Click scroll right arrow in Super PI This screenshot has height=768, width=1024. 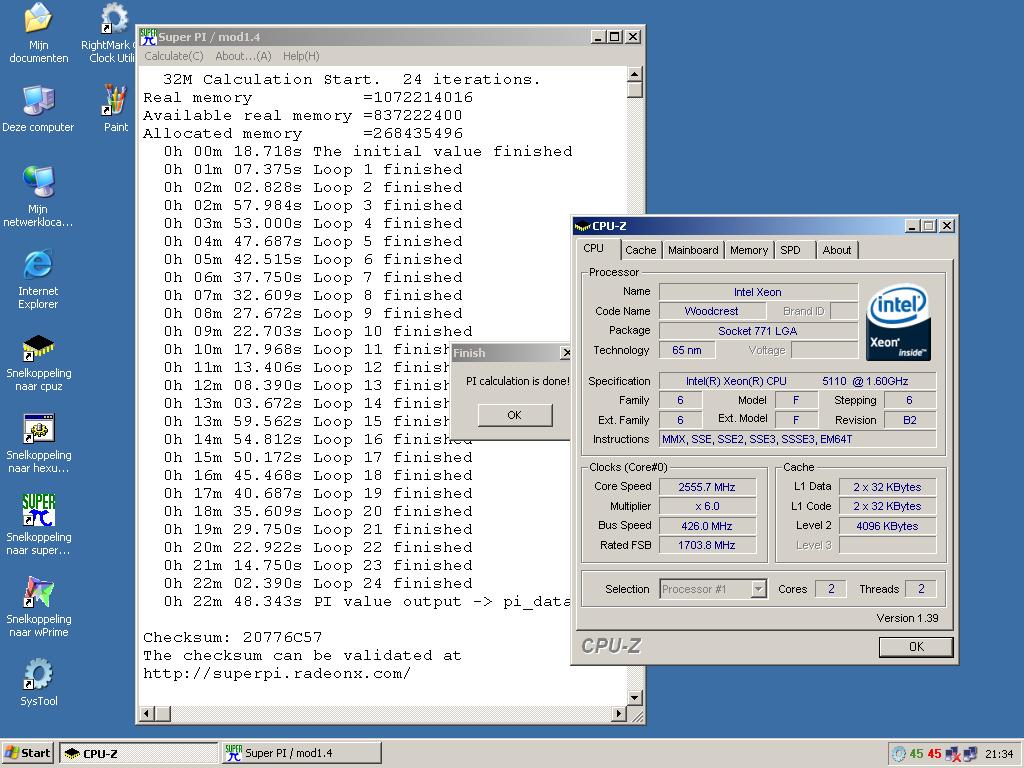coord(619,713)
